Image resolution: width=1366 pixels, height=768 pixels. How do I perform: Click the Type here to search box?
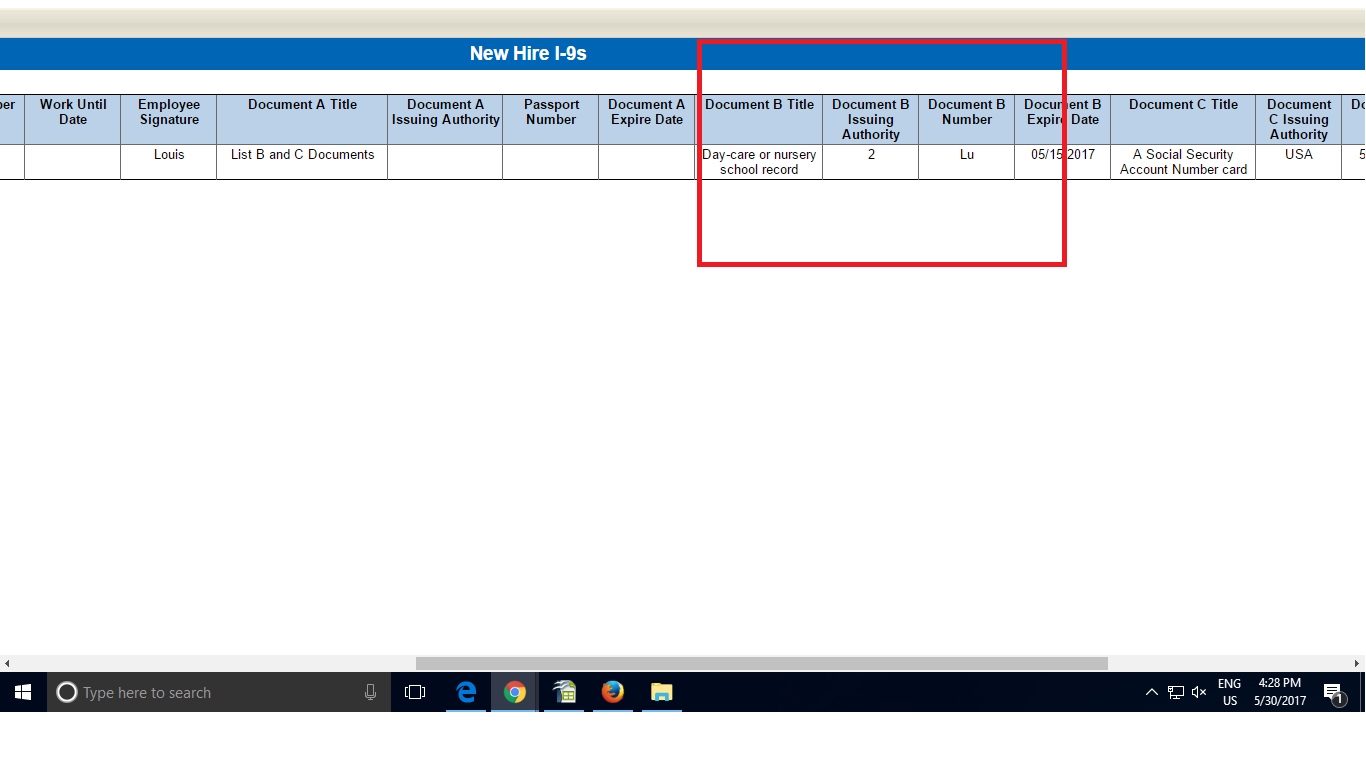(210, 692)
